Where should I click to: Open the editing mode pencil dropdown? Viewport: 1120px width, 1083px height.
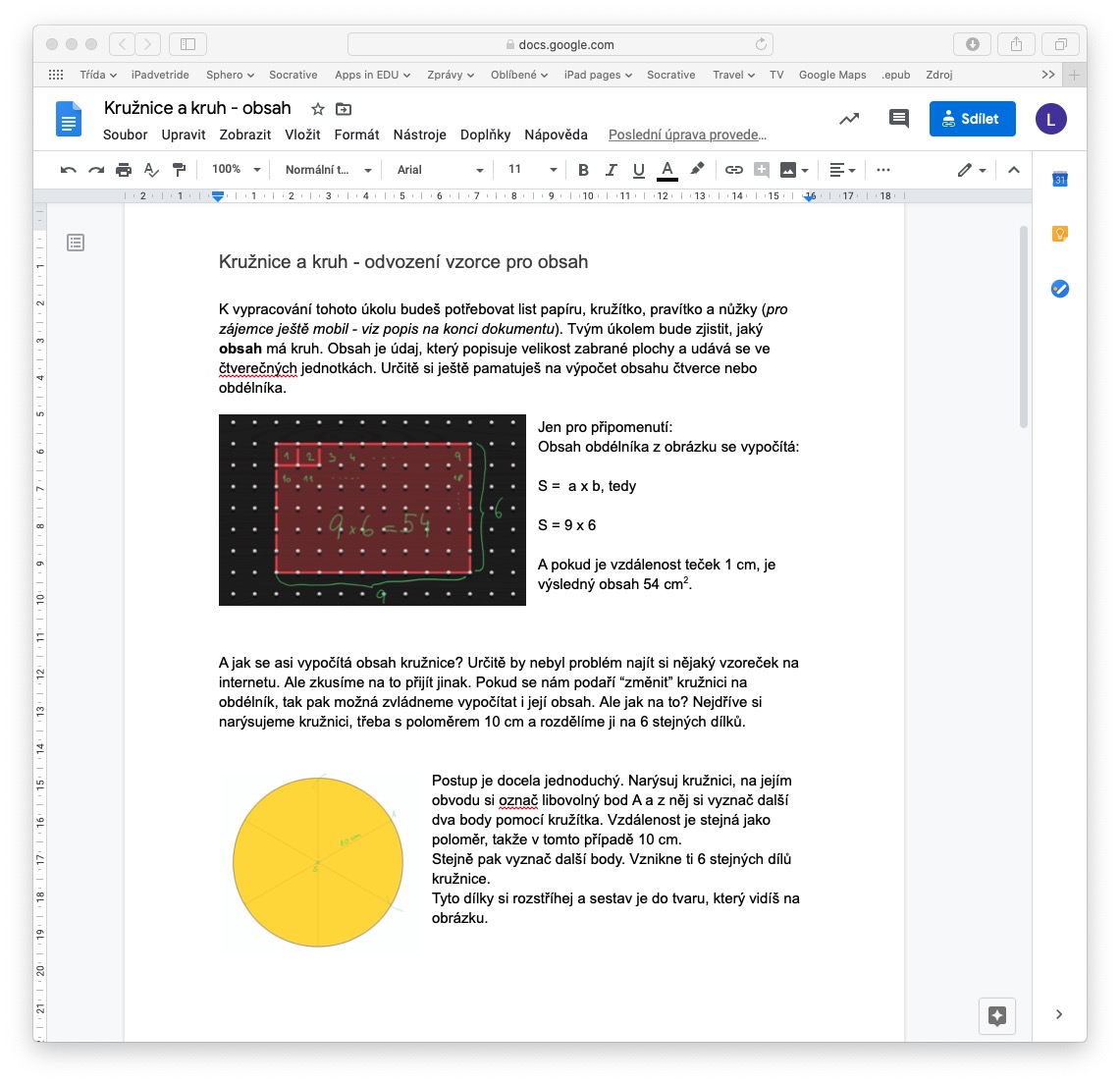pyautogui.click(x=972, y=170)
